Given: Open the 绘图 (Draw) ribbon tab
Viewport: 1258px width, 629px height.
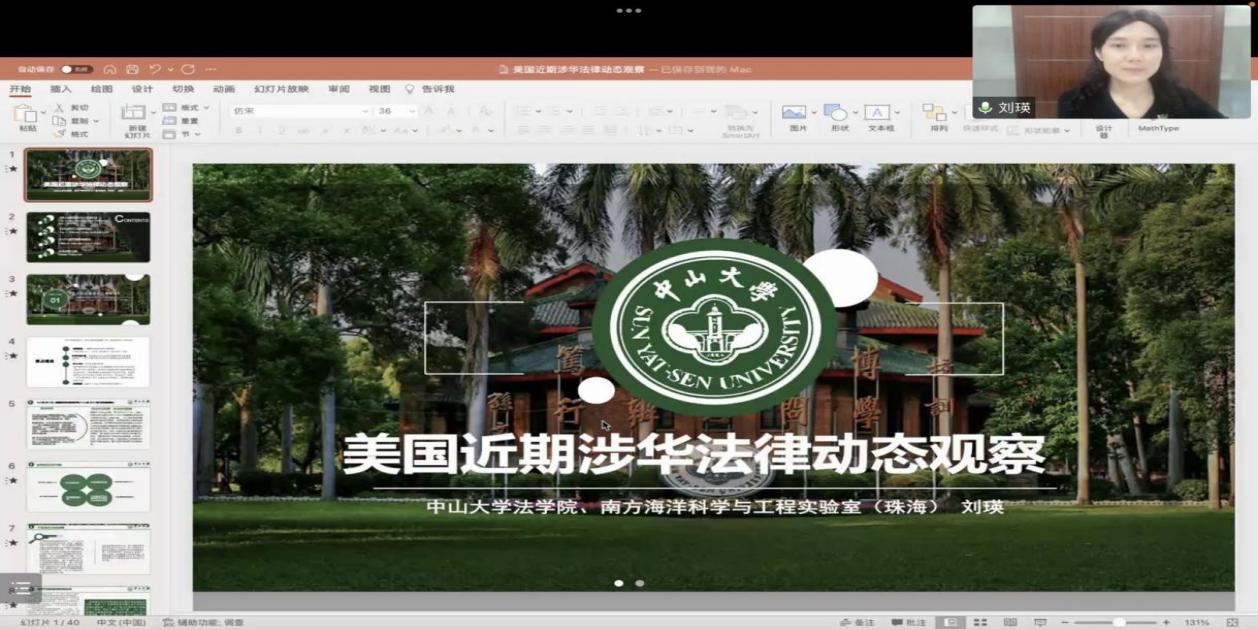Looking at the screenshot, I should pyautogui.click(x=102, y=89).
